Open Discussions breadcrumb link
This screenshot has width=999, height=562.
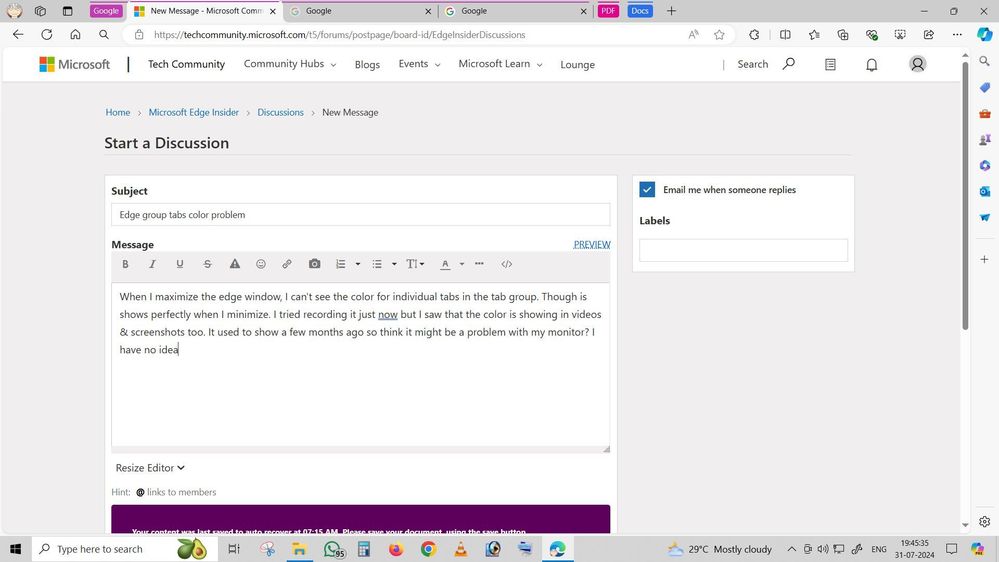(x=280, y=112)
